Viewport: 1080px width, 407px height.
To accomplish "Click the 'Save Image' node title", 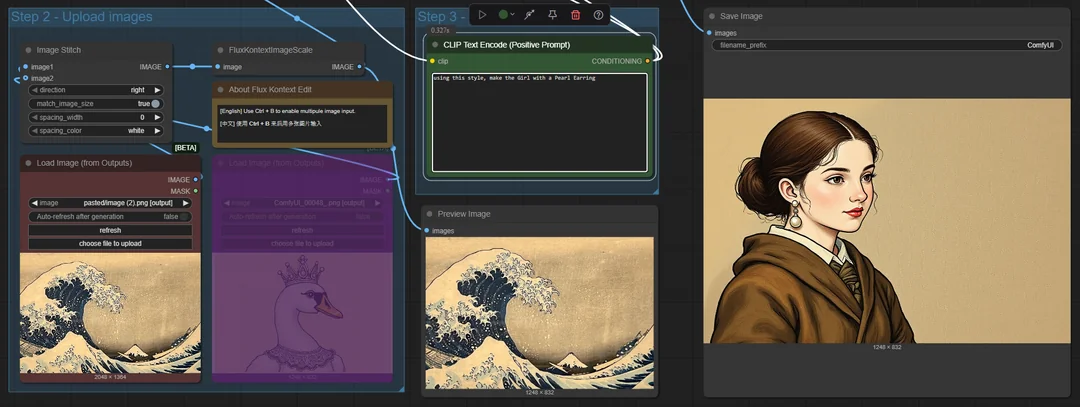I will pos(741,16).
